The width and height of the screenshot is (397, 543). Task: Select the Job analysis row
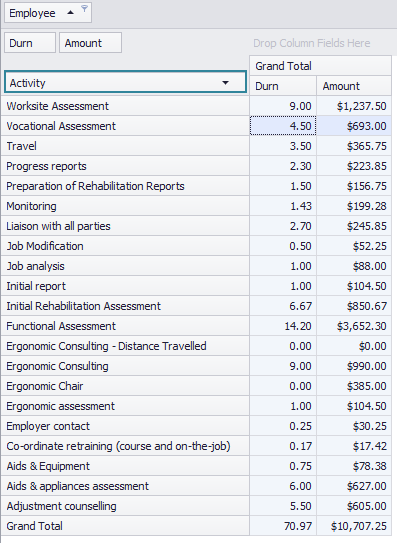pyautogui.click(x=125, y=266)
